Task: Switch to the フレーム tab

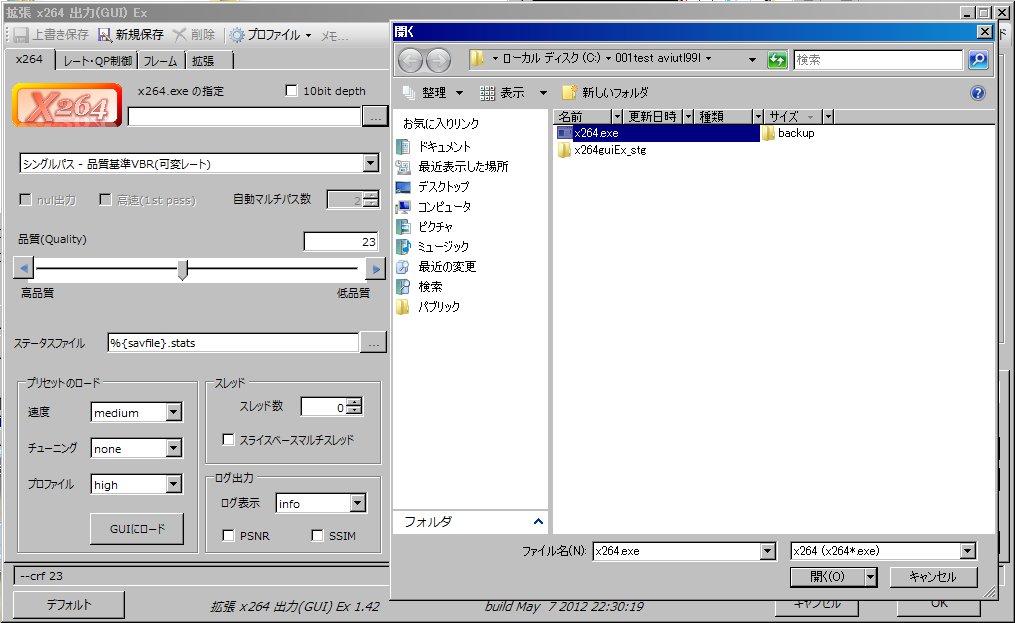Action: pos(161,61)
